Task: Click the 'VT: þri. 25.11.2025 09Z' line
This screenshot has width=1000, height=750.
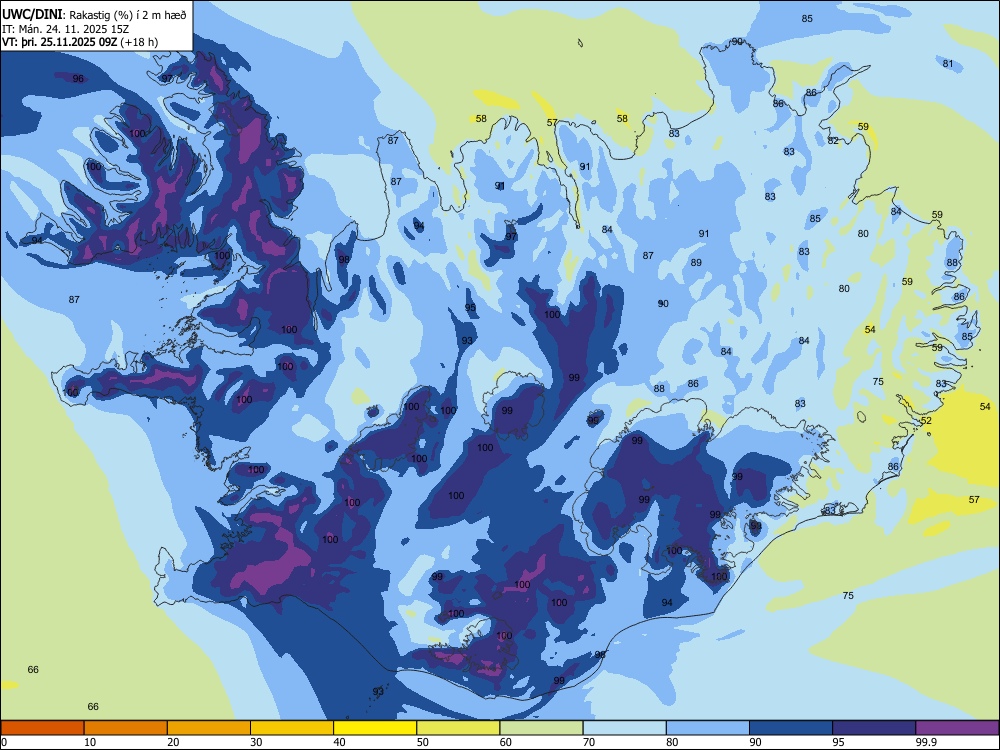Action: 59,42
